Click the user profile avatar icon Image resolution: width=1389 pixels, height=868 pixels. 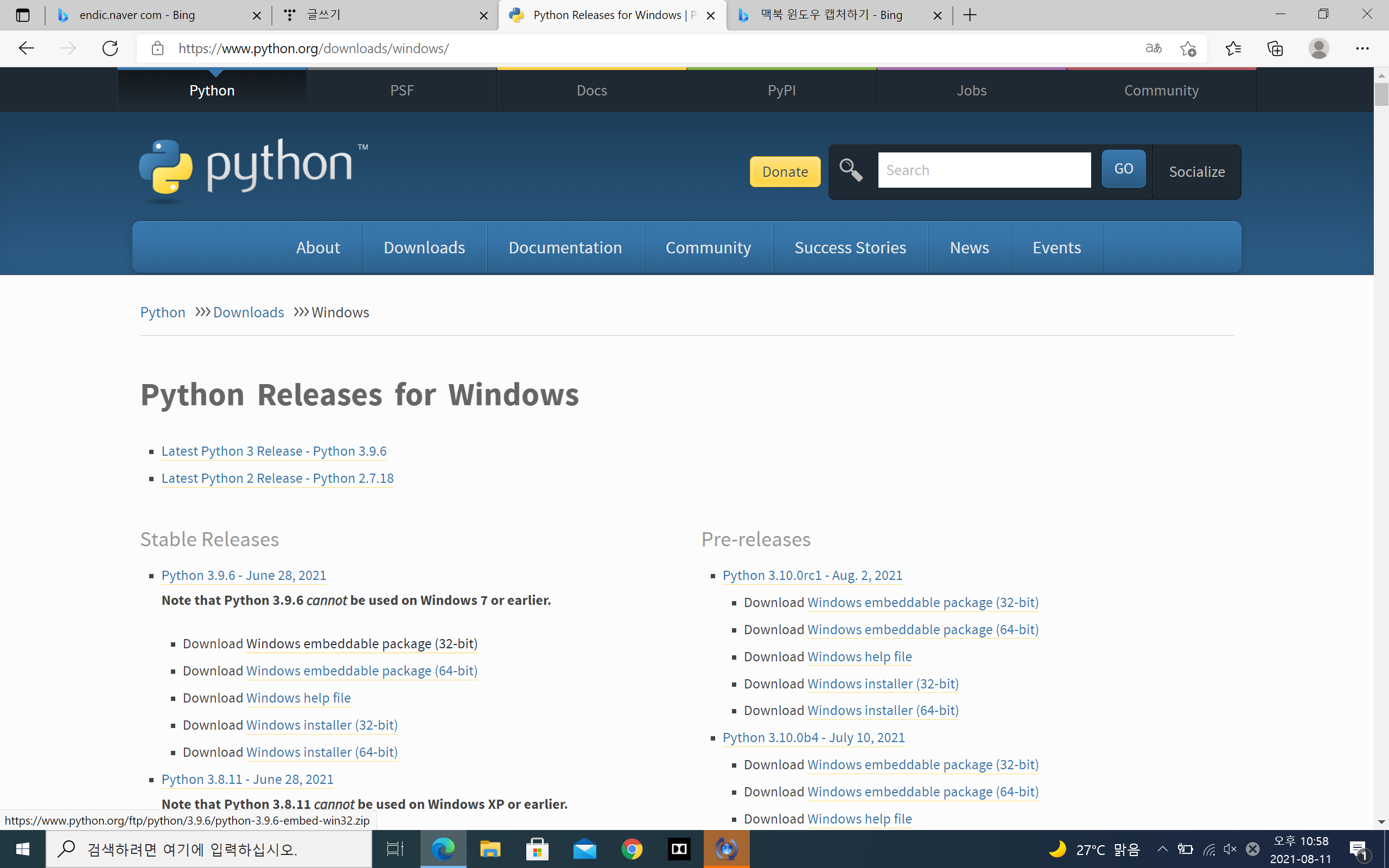point(1318,48)
